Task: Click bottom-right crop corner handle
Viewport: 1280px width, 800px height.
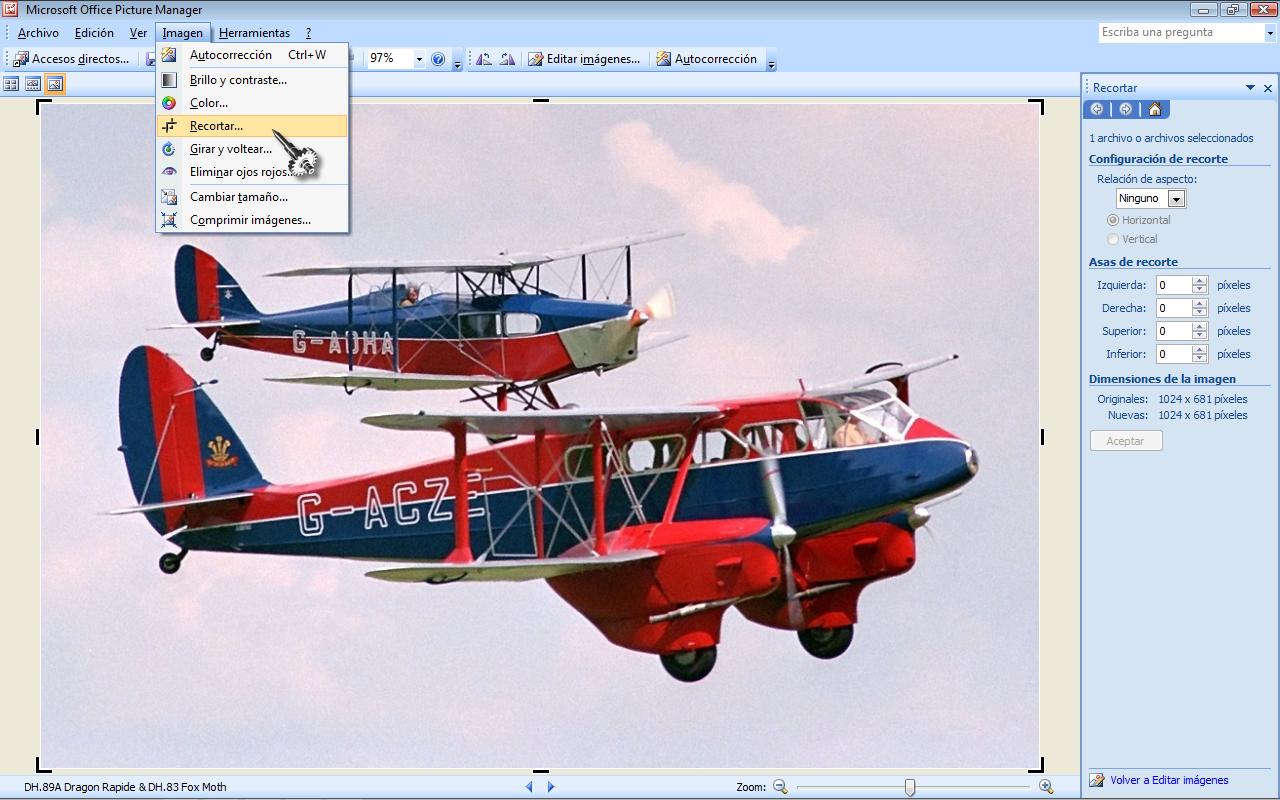Action: click(1036, 765)
